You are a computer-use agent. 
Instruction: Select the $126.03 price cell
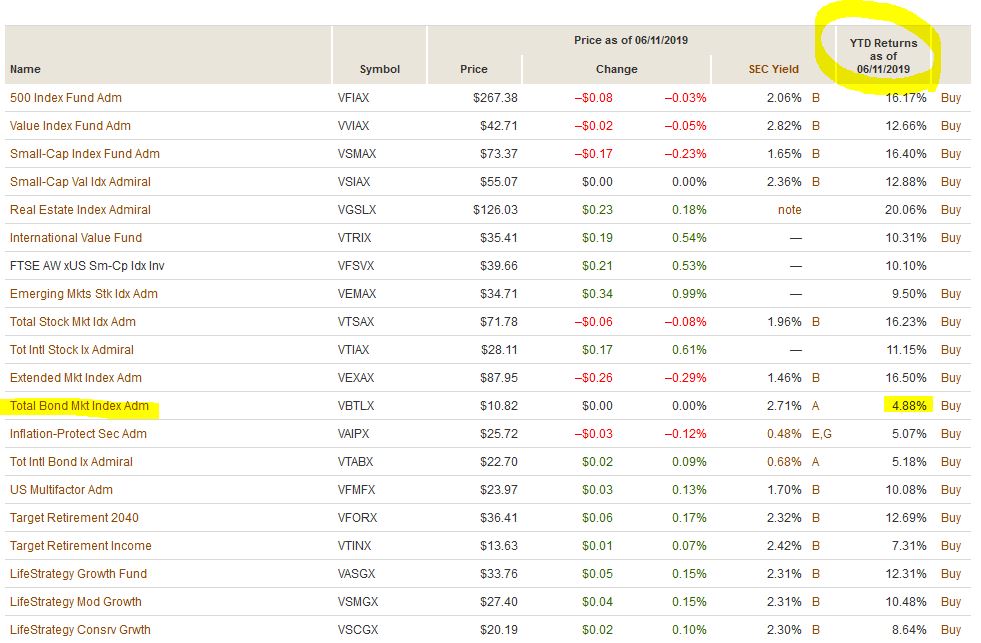[x=495, y=210]
